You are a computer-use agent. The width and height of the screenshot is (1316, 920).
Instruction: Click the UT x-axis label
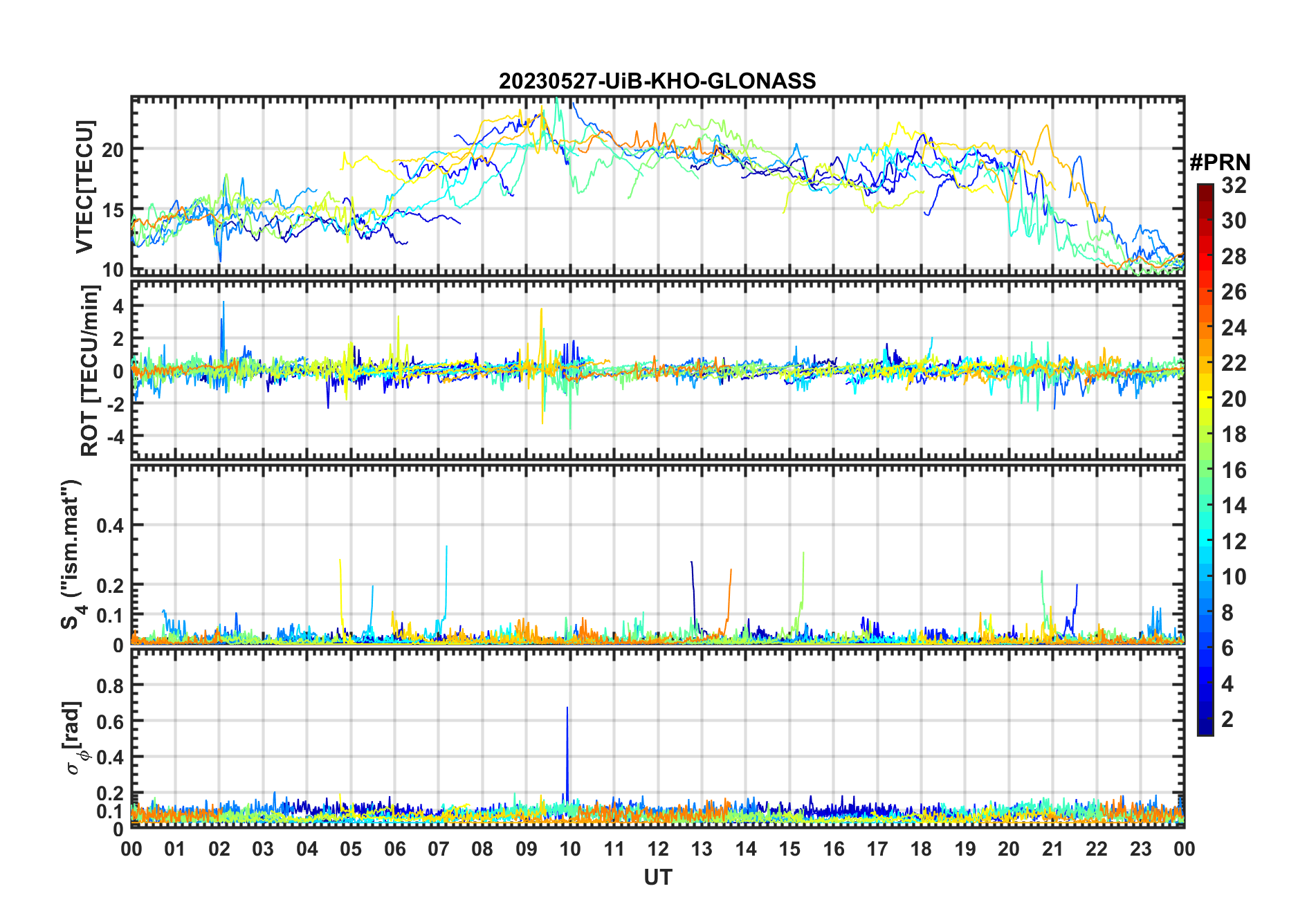pyautogui.click(x=657, y=877)
